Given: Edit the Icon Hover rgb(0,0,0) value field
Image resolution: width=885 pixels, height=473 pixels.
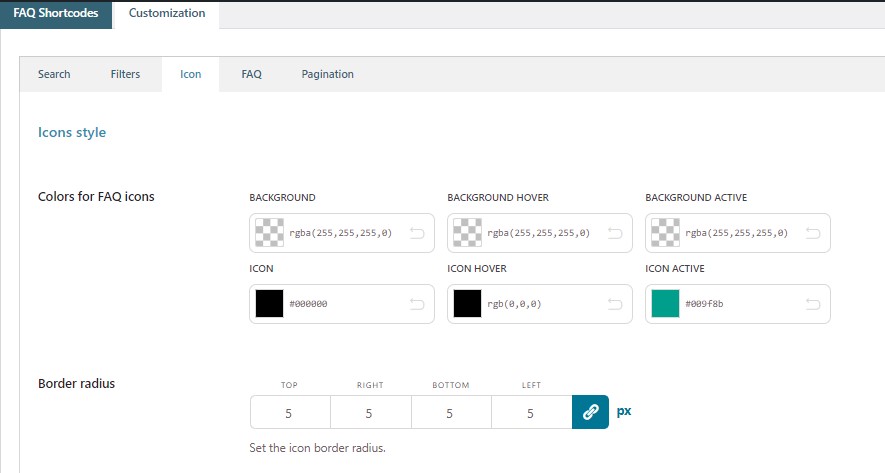Looking at the screenshot, I should 539,304.
